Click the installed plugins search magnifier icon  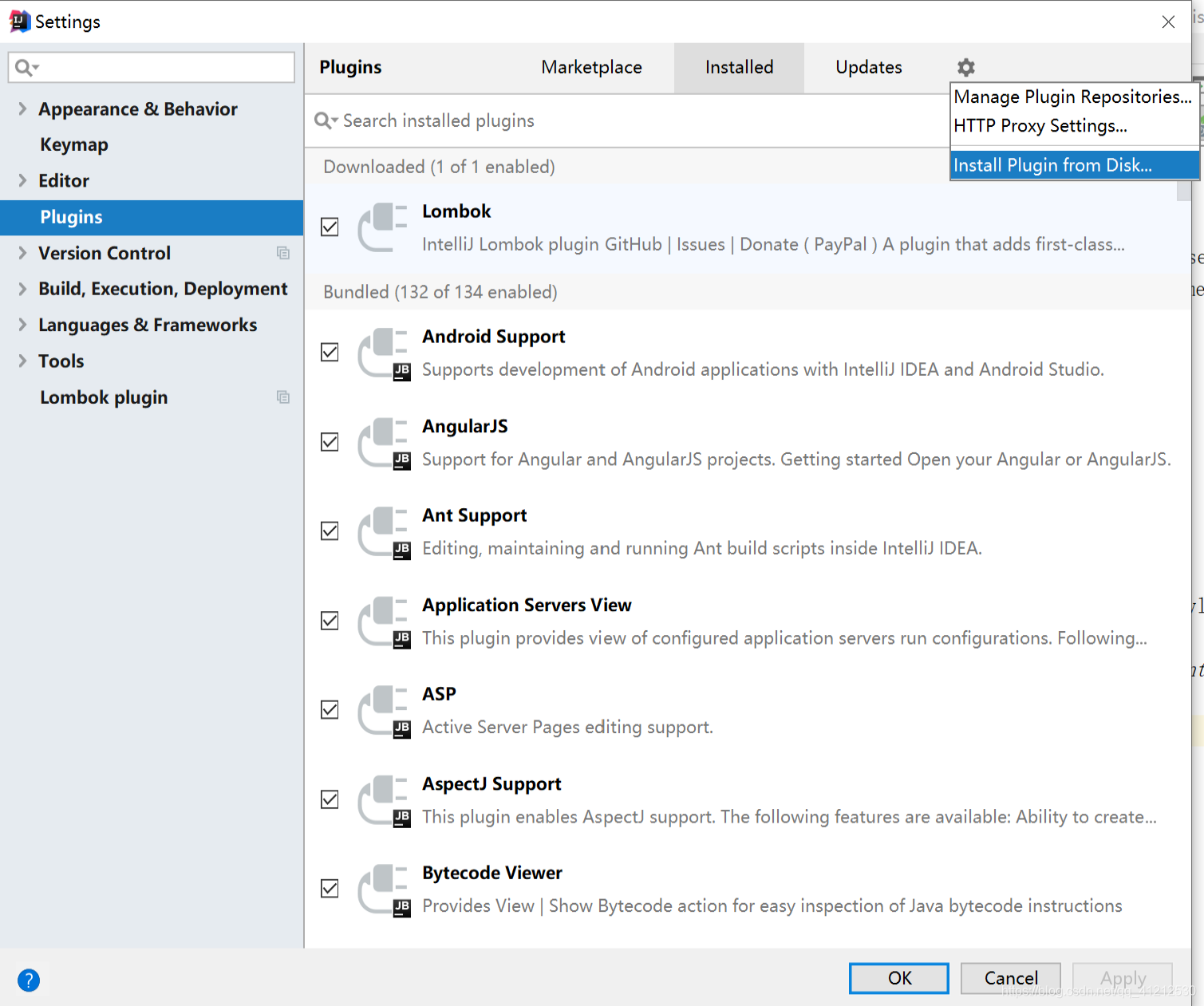pos(326,120)
